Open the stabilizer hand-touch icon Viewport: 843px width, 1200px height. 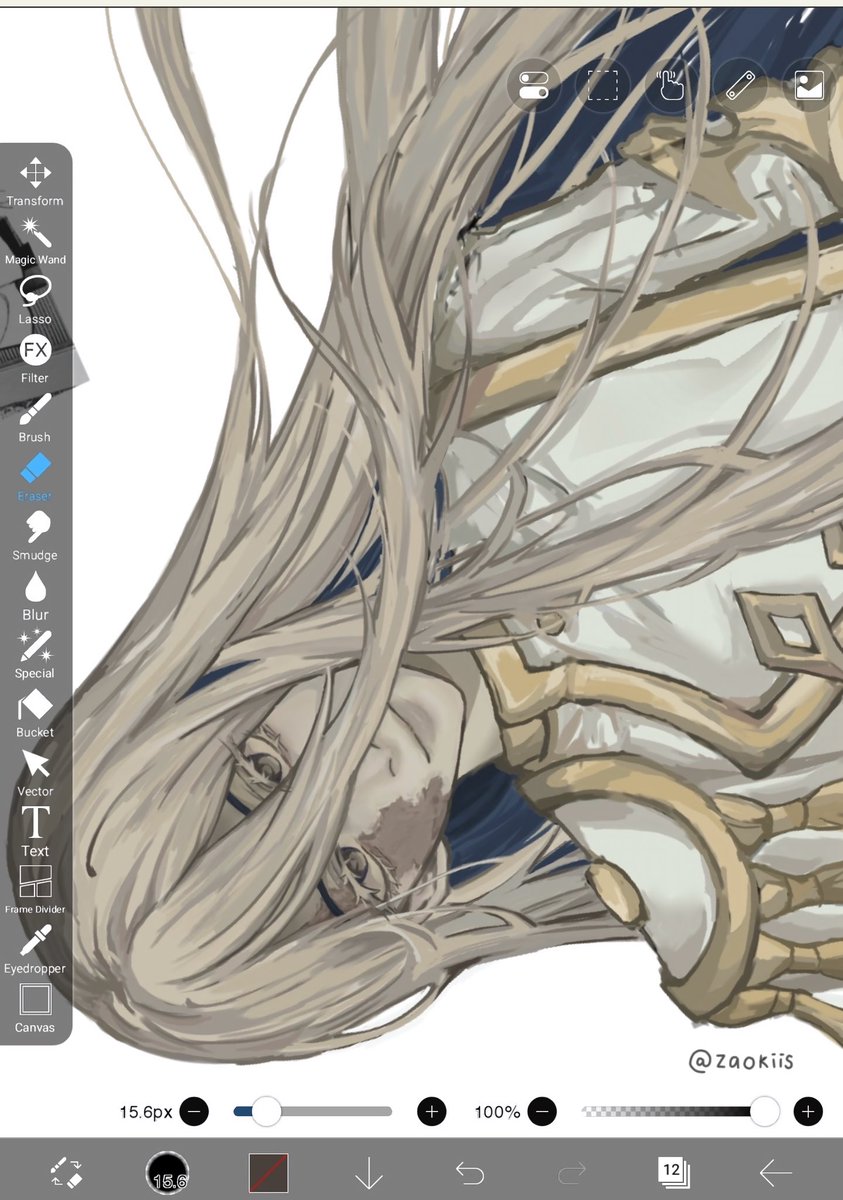[x=671, y=85]
